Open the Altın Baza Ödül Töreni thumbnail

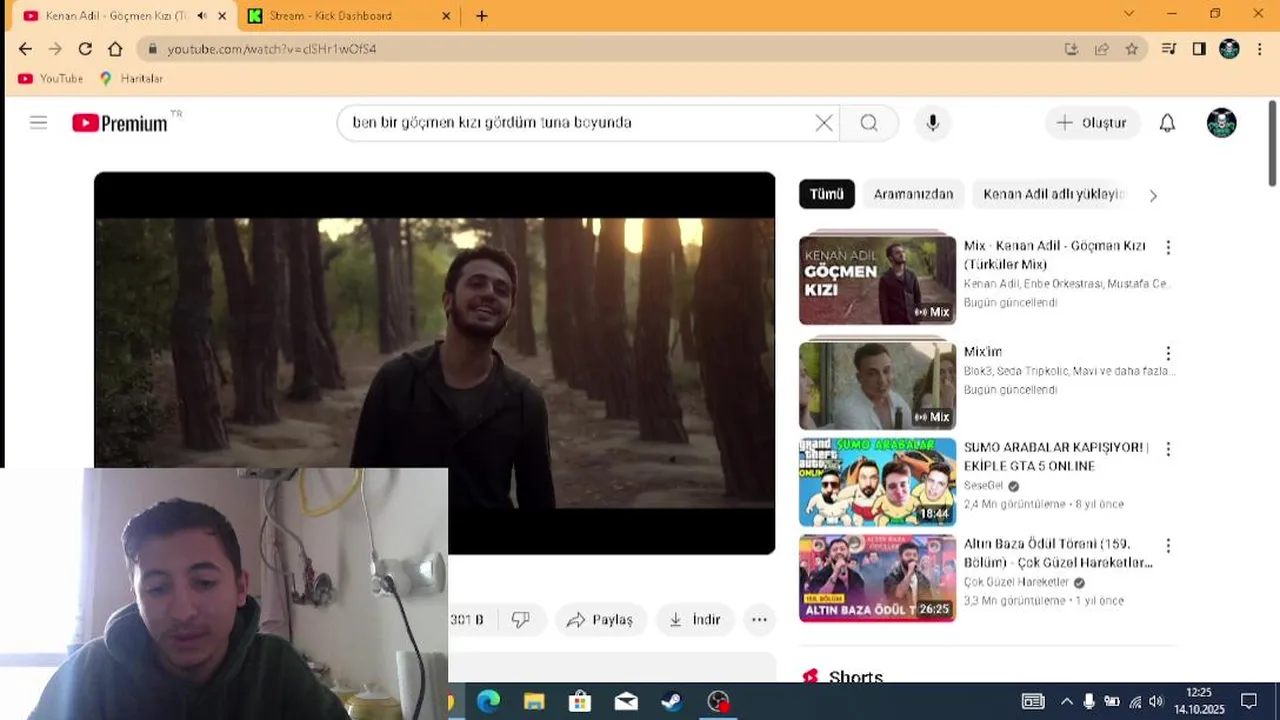point(877,578)
